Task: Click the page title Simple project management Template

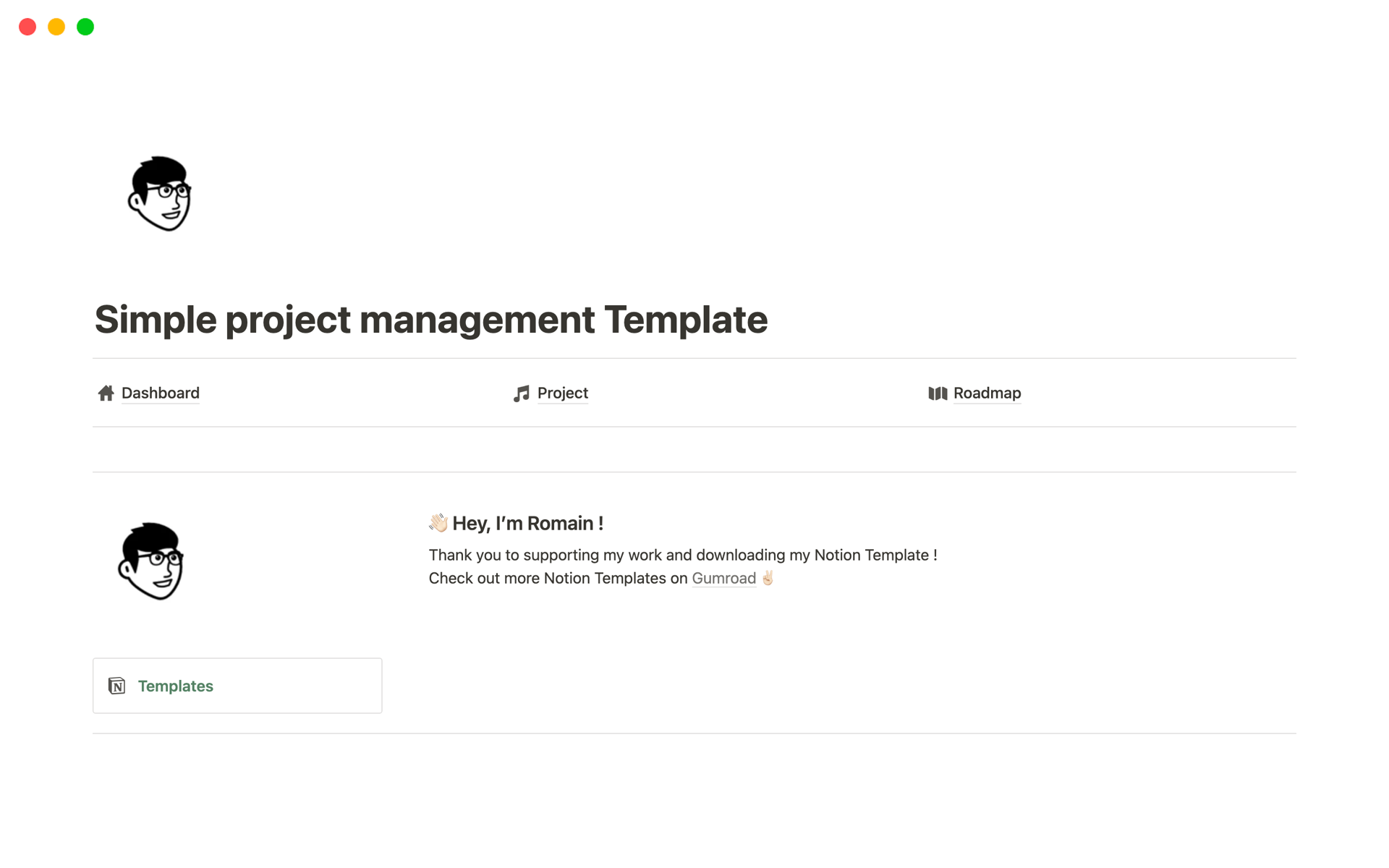Action: pos(431,320)
